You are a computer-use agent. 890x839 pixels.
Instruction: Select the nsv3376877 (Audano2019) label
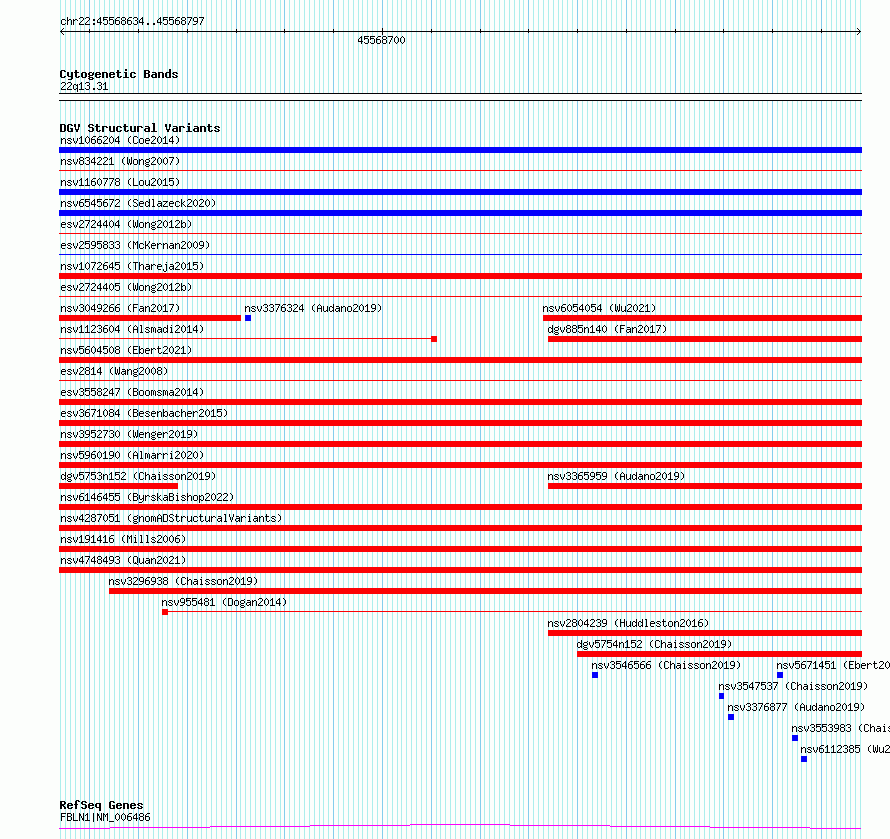796,707
